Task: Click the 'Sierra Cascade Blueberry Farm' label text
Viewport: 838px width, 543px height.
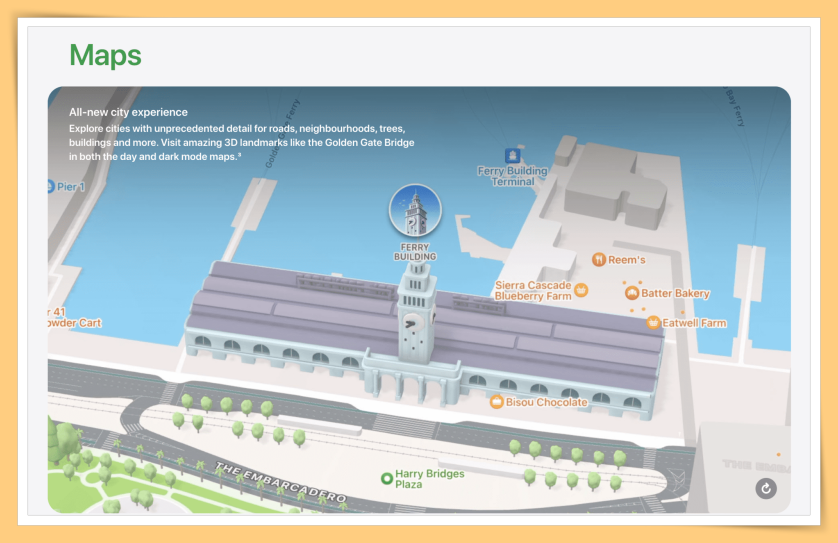Action: click(x=533, y=291)
